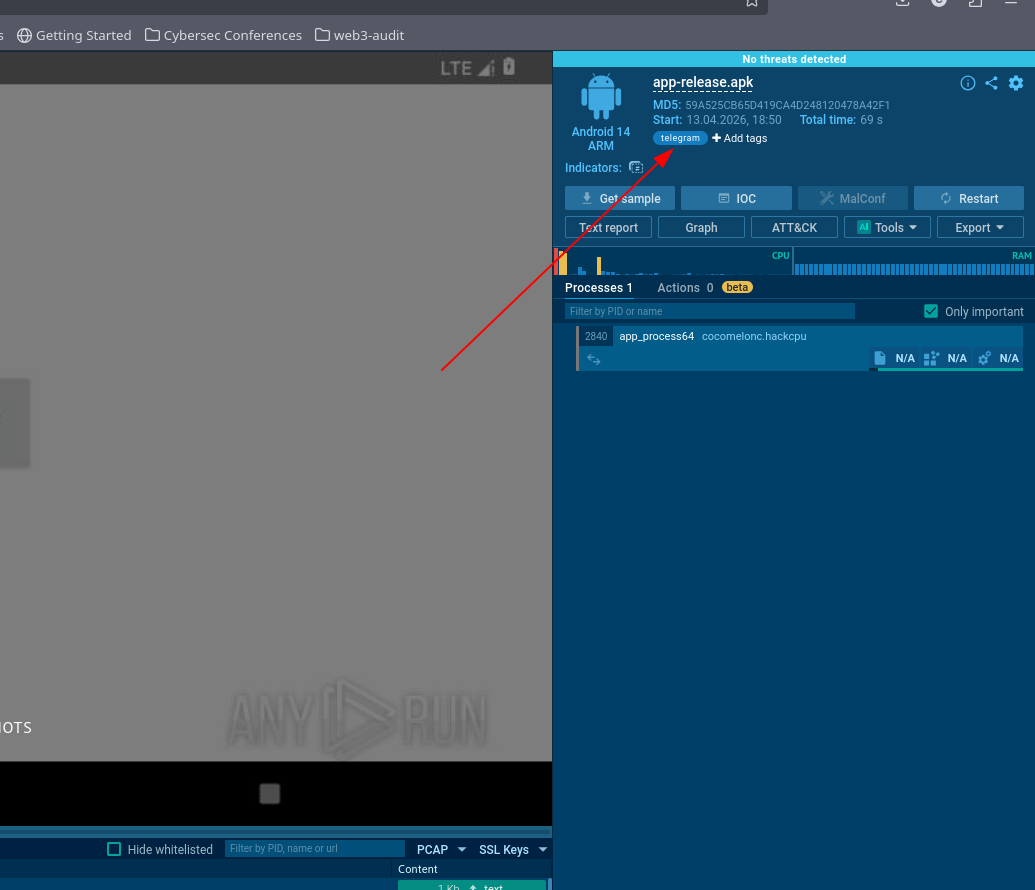
Task: Open the task info panel via info icon
Action: tap(967, 83)
